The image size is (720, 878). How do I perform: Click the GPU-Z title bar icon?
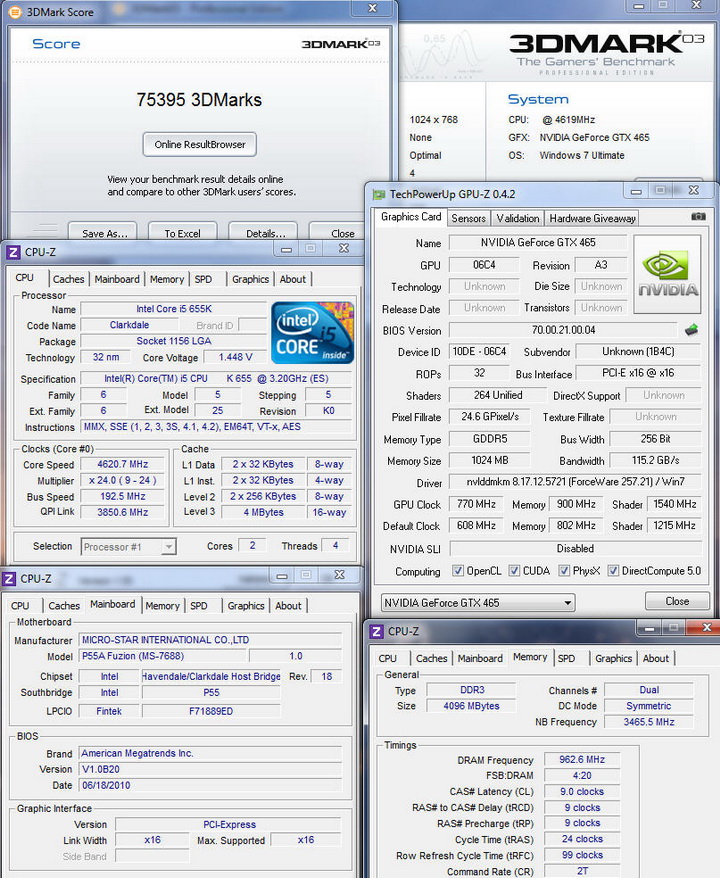pyautogui.click(x=379, y=194)
